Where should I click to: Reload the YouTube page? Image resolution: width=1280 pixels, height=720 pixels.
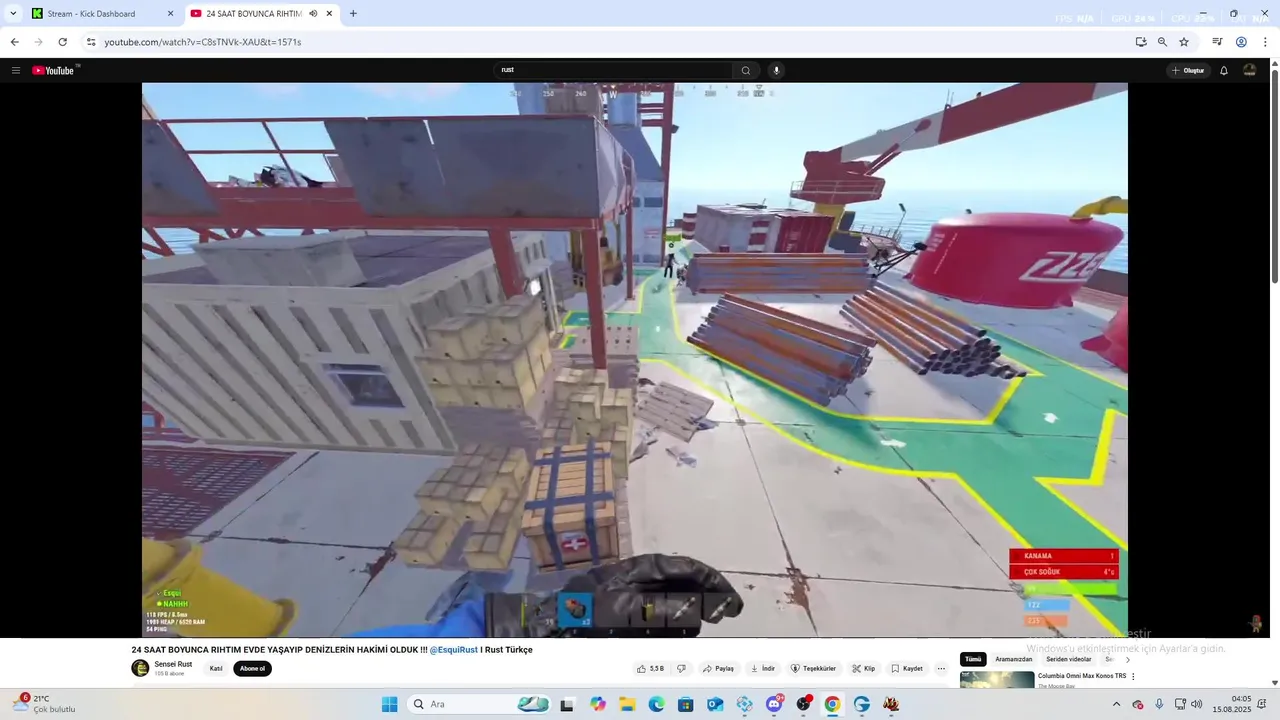point(62,42)
